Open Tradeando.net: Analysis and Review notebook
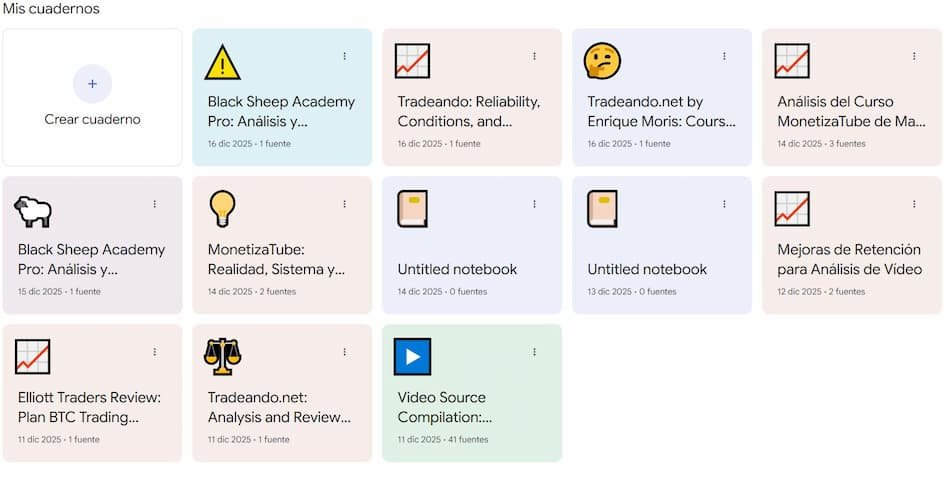 pos(281,407)
